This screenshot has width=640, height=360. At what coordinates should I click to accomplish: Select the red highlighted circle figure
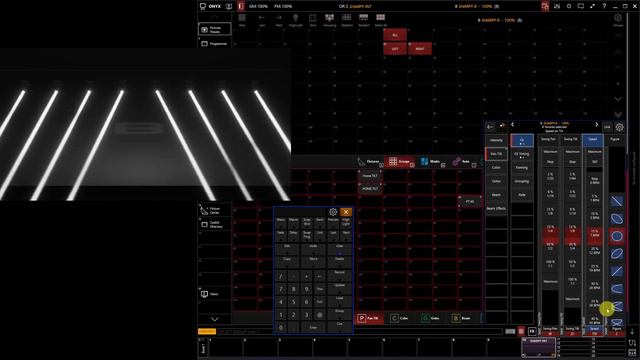tap(617, 236)
